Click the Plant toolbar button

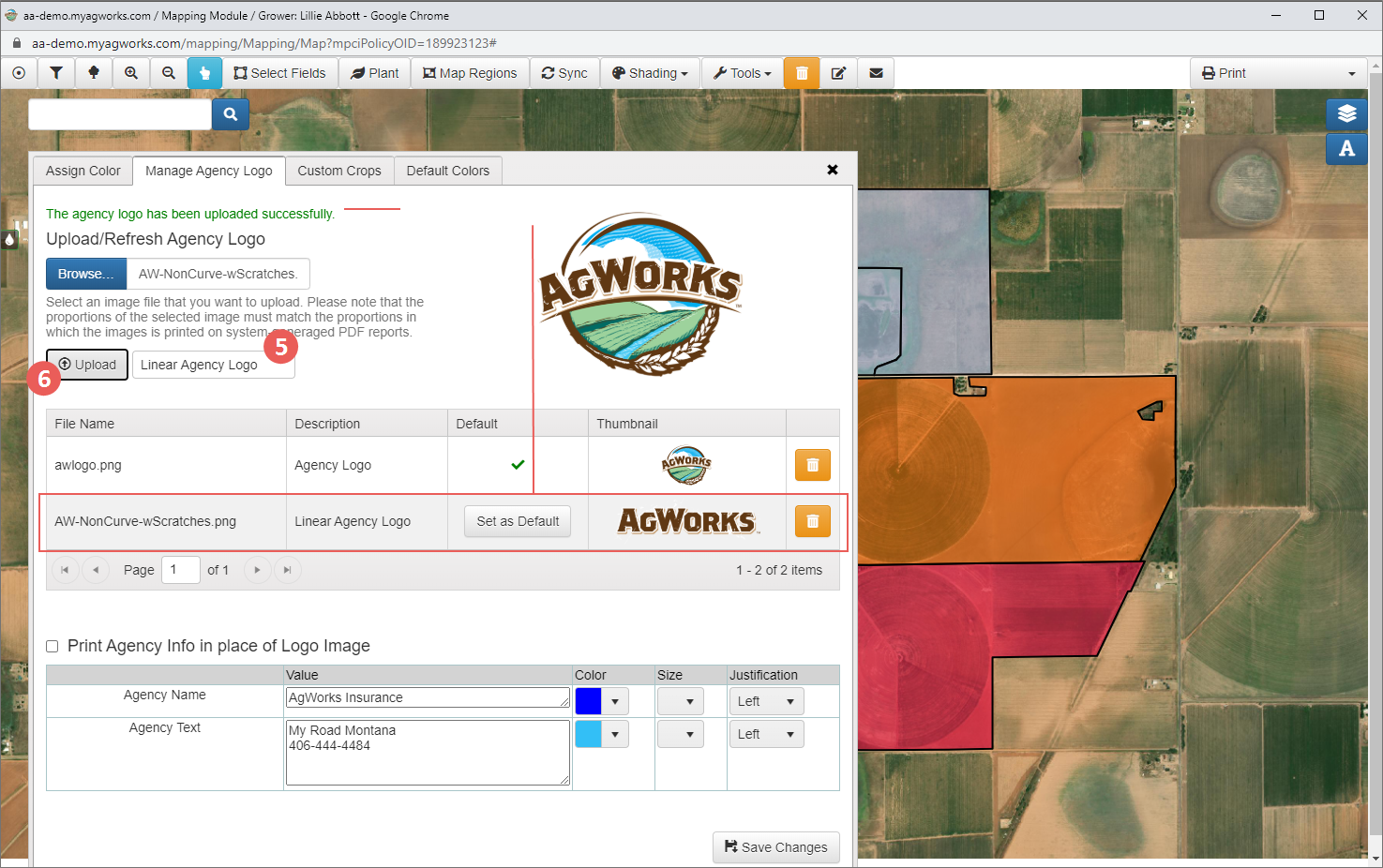(x=374, y=73)
